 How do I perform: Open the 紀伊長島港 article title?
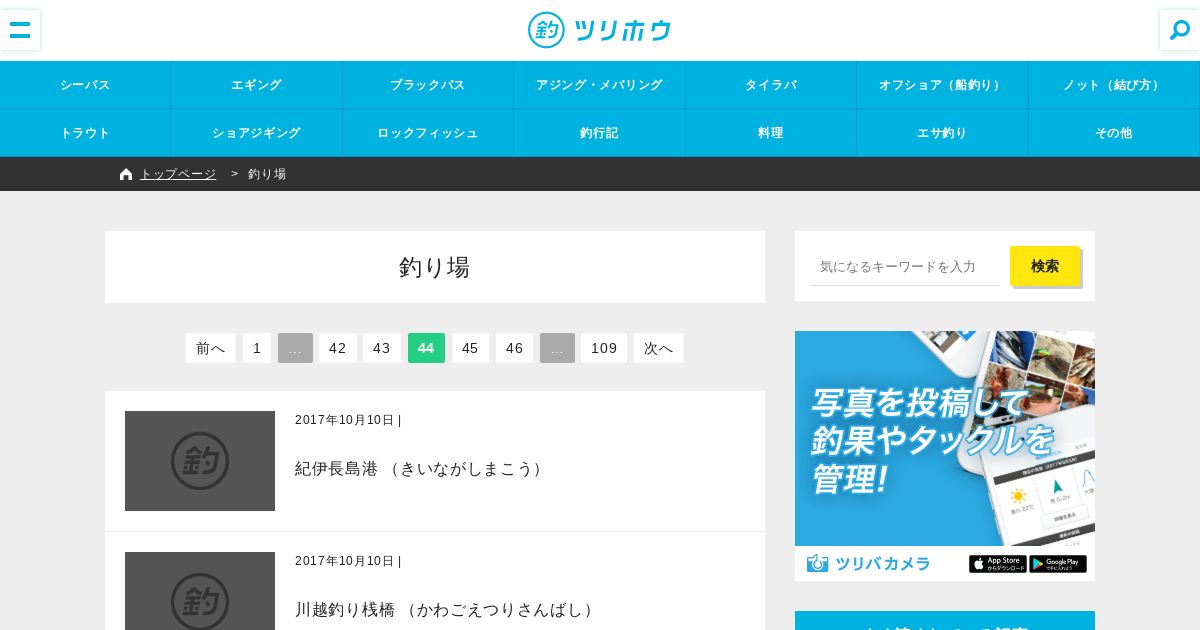(420, 469)
